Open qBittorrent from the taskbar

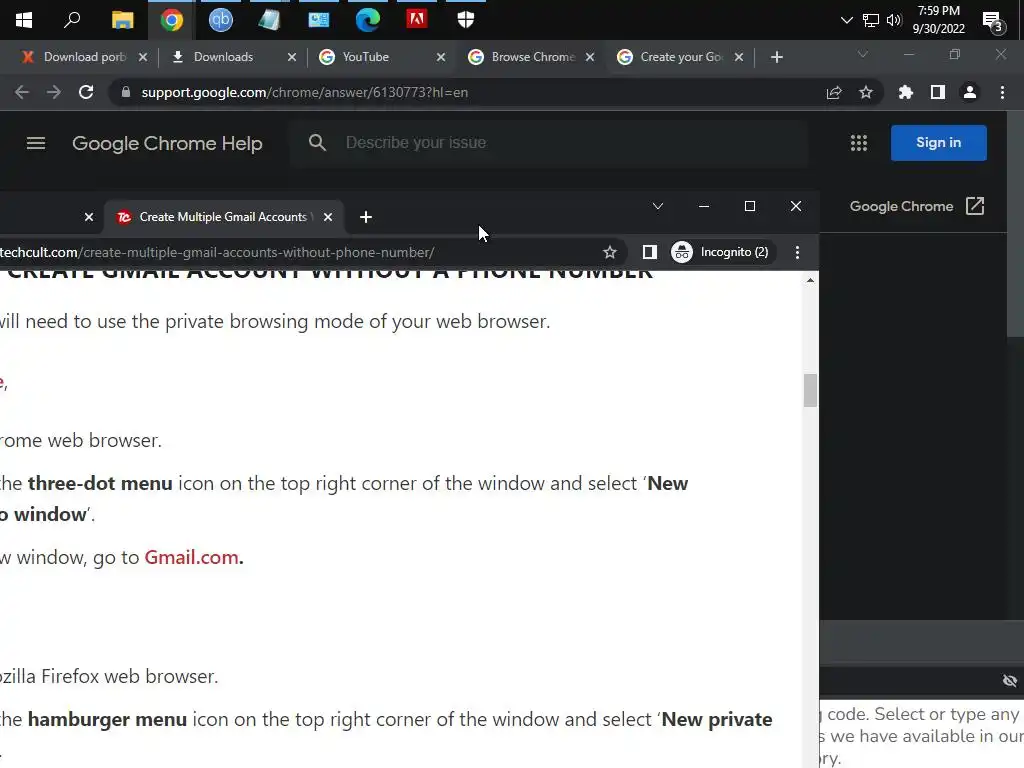(x=221, y=20)
